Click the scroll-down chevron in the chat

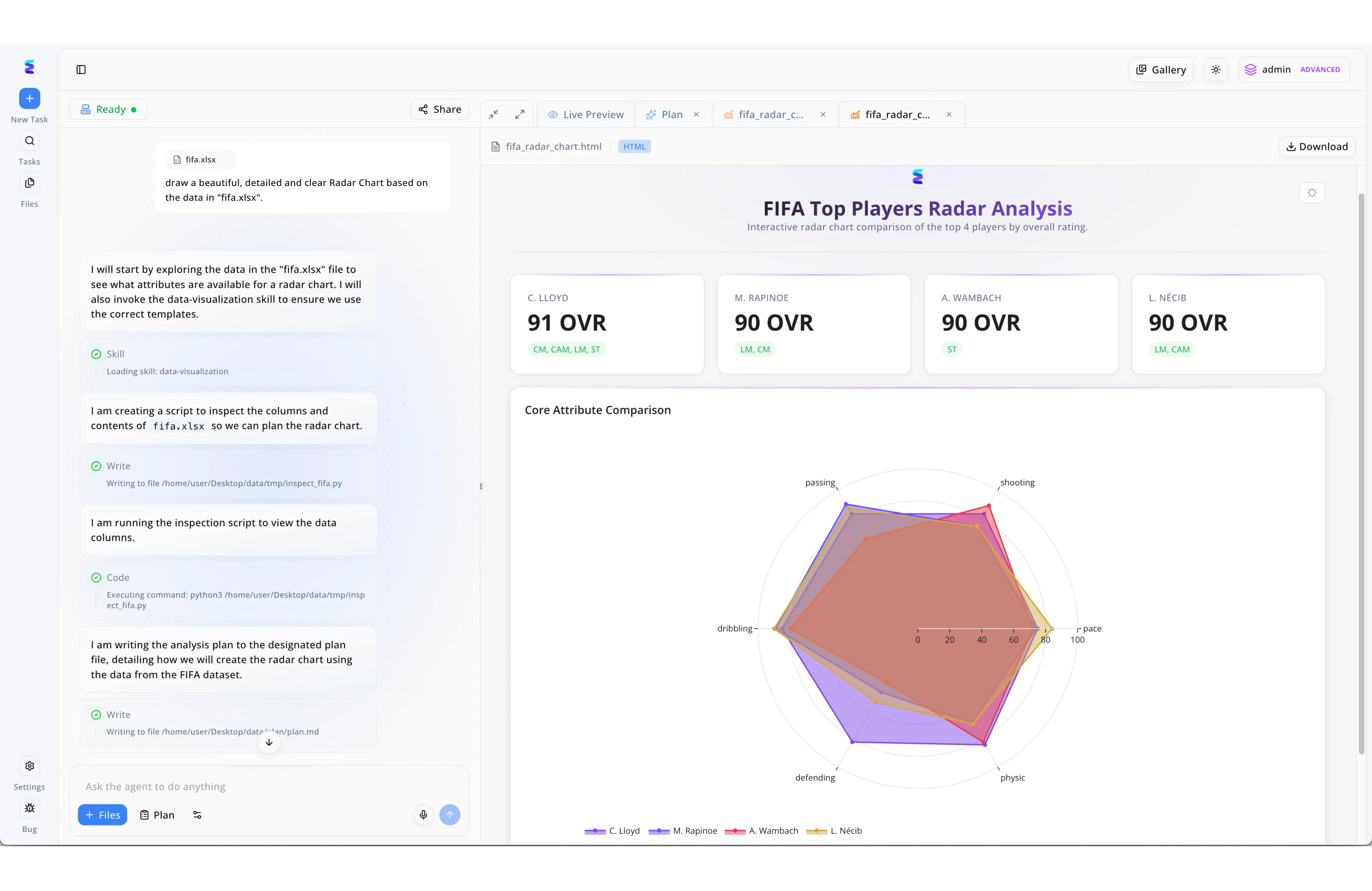(x=268, y=743)
